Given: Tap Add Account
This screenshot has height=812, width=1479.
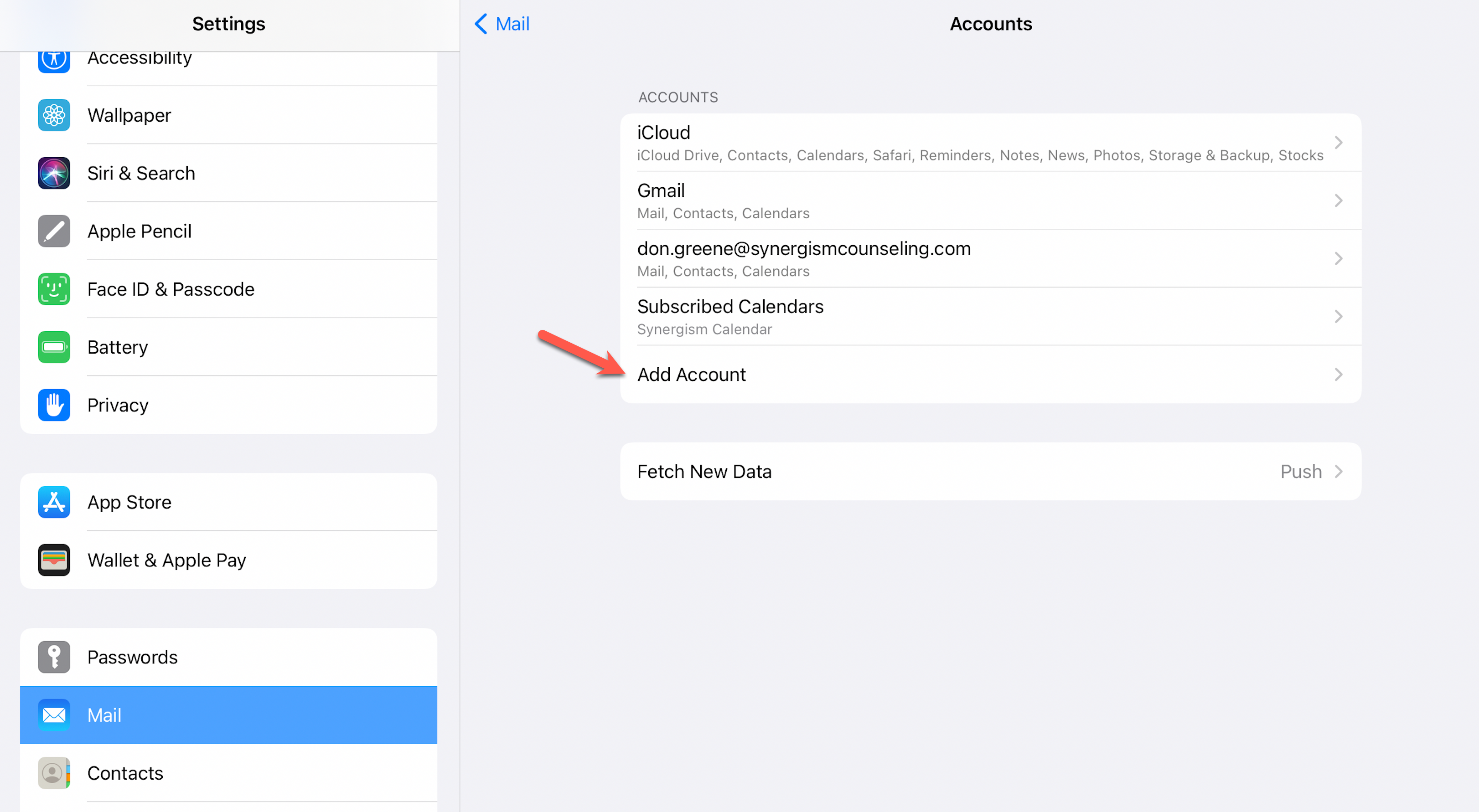Looking at the screenshot, I should tap(990, 374).
